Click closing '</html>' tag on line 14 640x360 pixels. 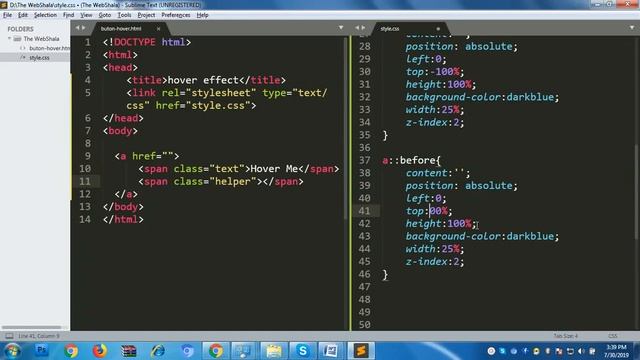click(123, 219)
